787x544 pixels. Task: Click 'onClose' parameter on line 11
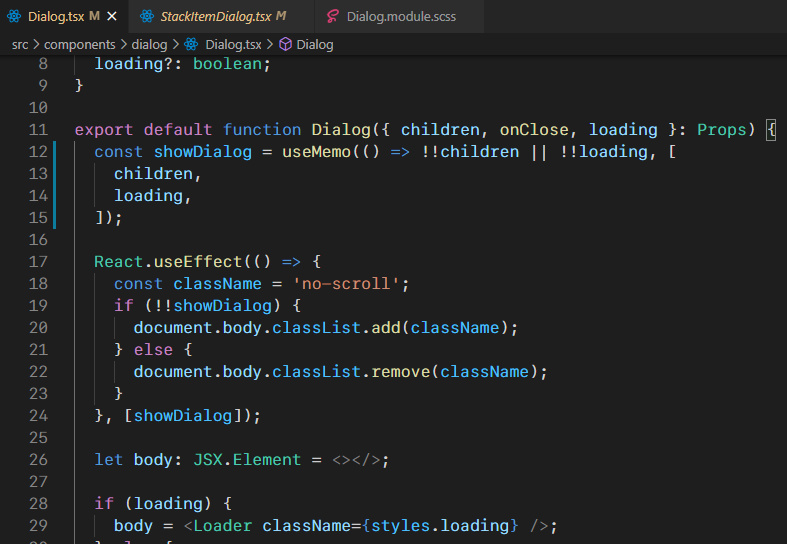(x=534, y=130)
